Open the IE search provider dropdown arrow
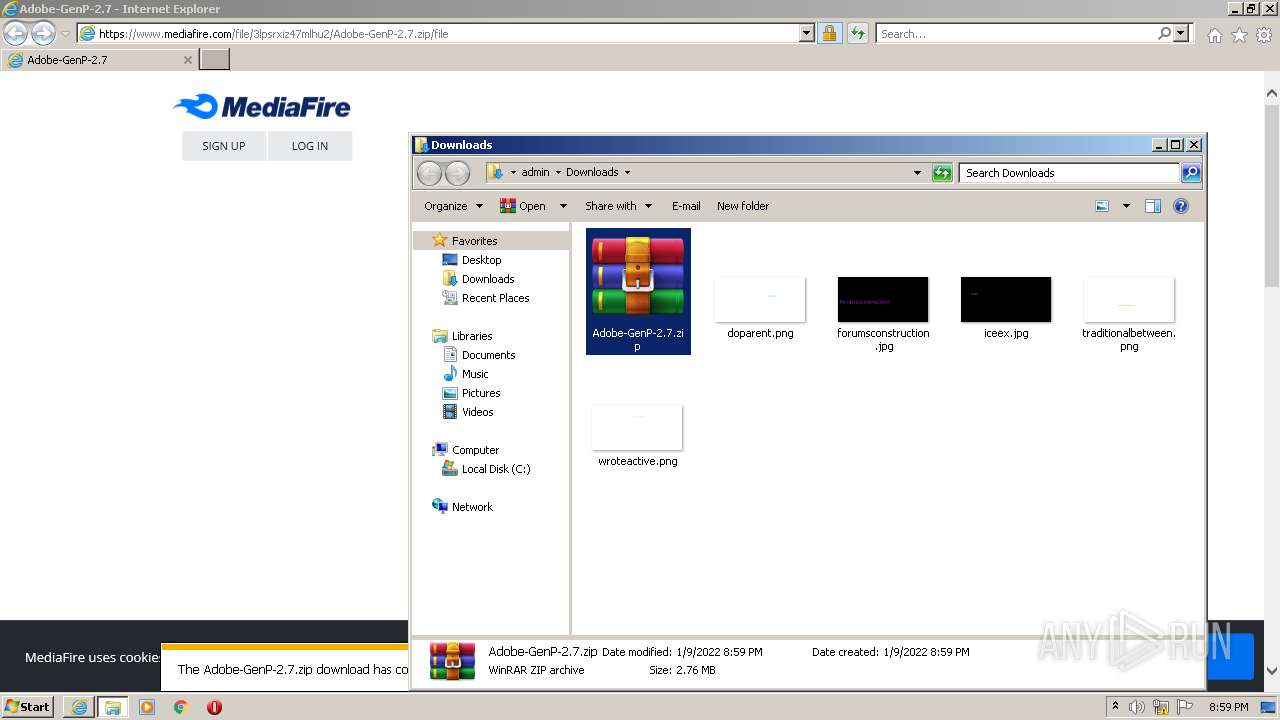The width and height of the screenshot is (1280, 720). [1182, 33]
